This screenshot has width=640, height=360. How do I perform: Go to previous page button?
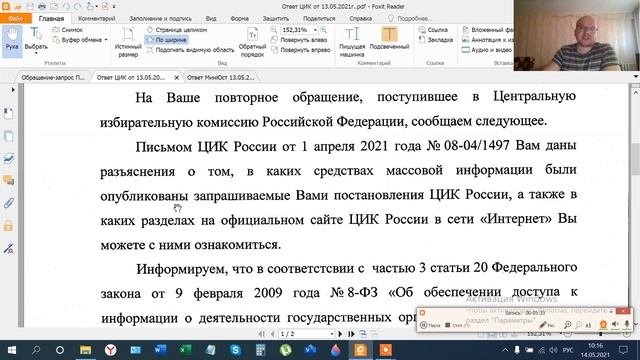[x=272, y=334]
